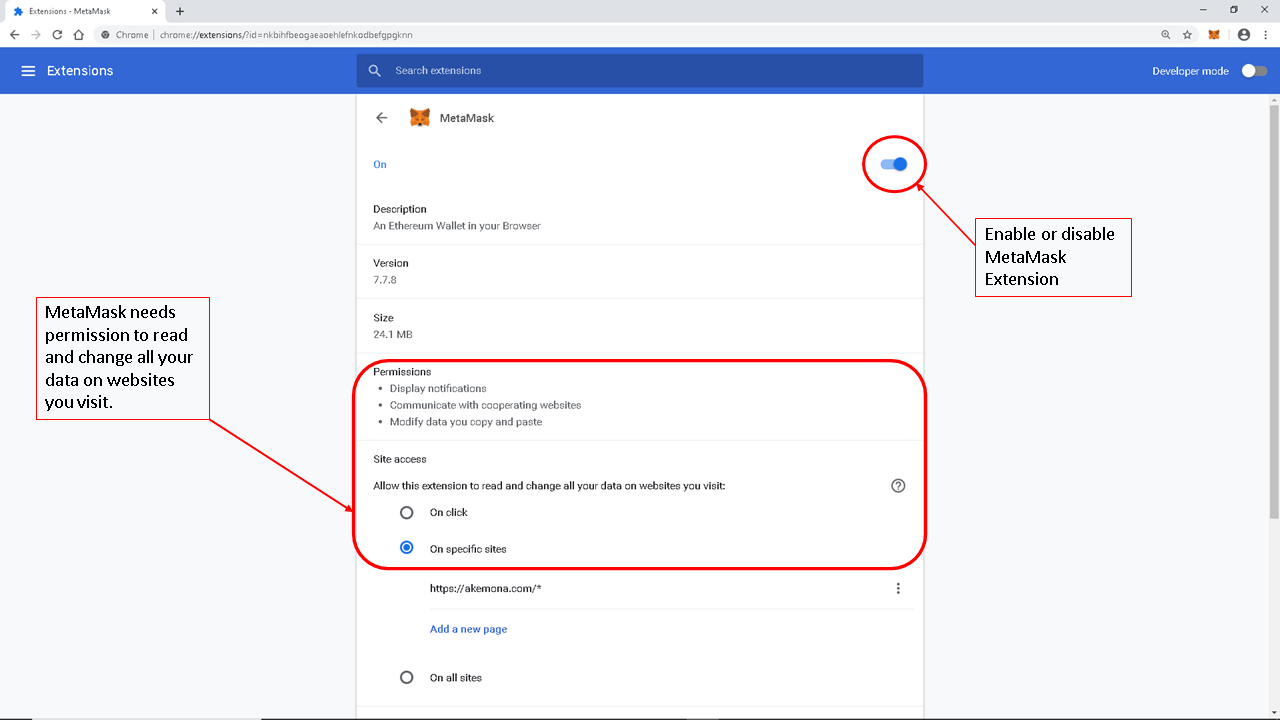
Task: Click the MetaMask fox logo in the page header
Action: pyautogui.click(x=420, y=118)
